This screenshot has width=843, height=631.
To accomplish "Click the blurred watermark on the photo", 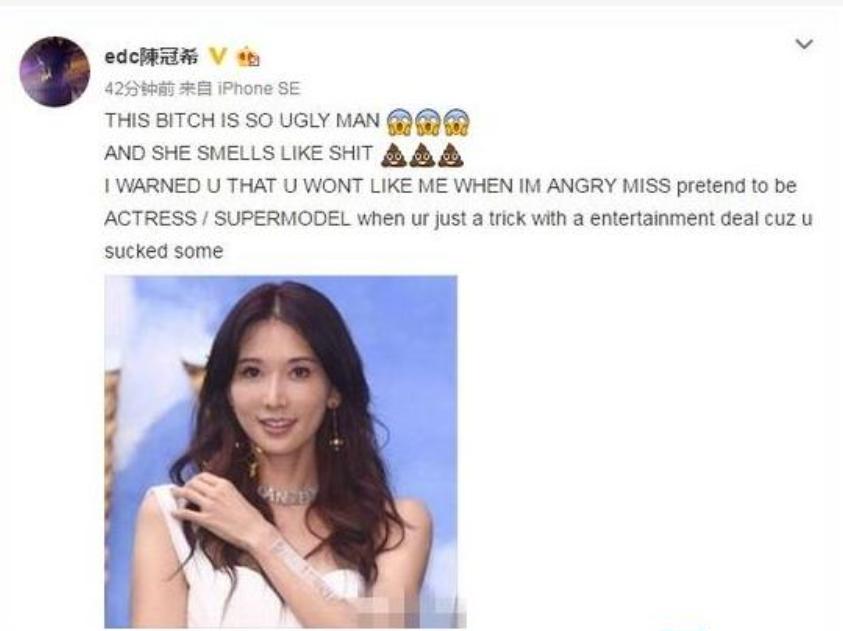I will 411,611.
